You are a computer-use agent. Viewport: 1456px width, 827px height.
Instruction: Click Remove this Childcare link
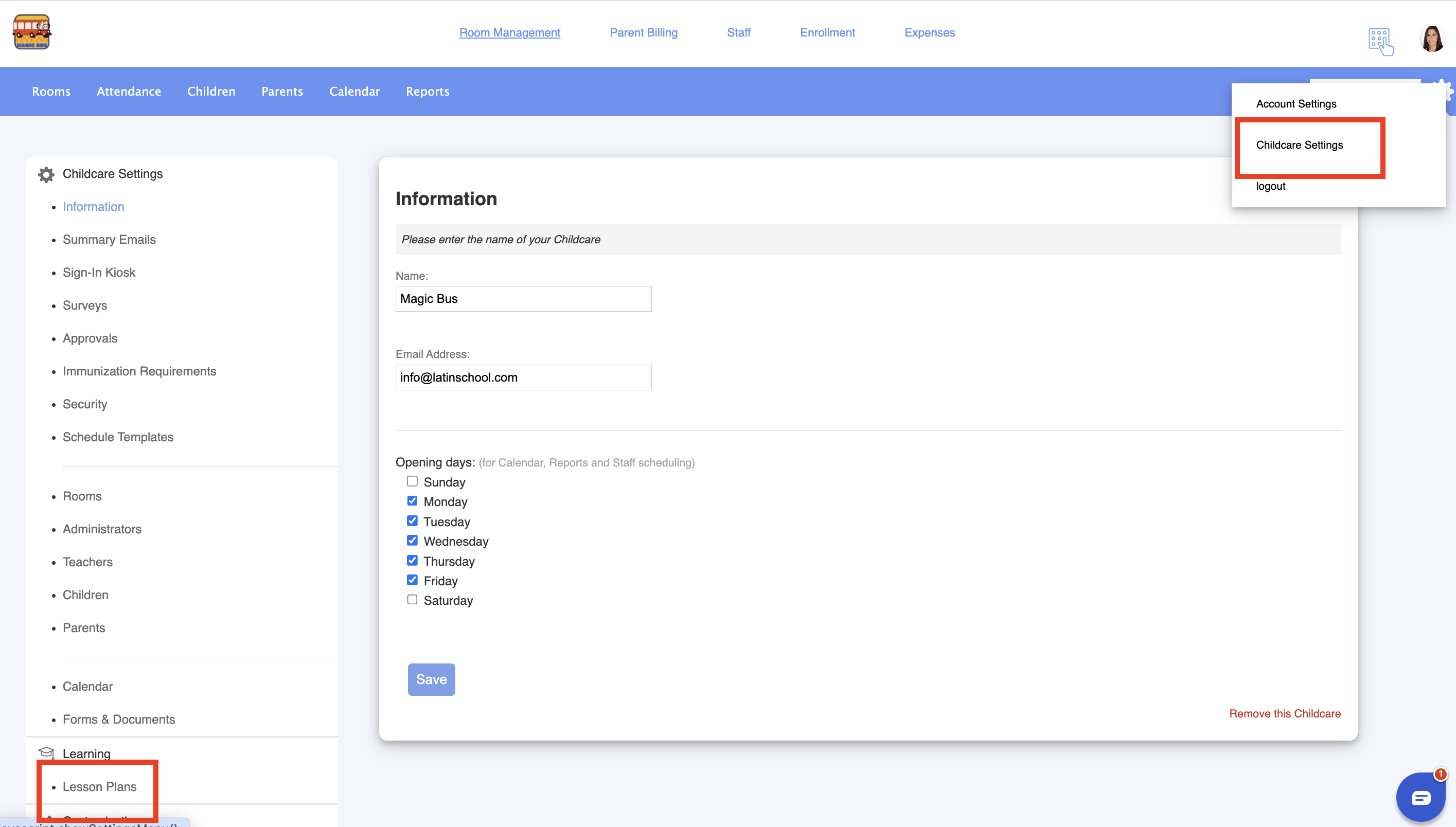(x=1285, y=713)
